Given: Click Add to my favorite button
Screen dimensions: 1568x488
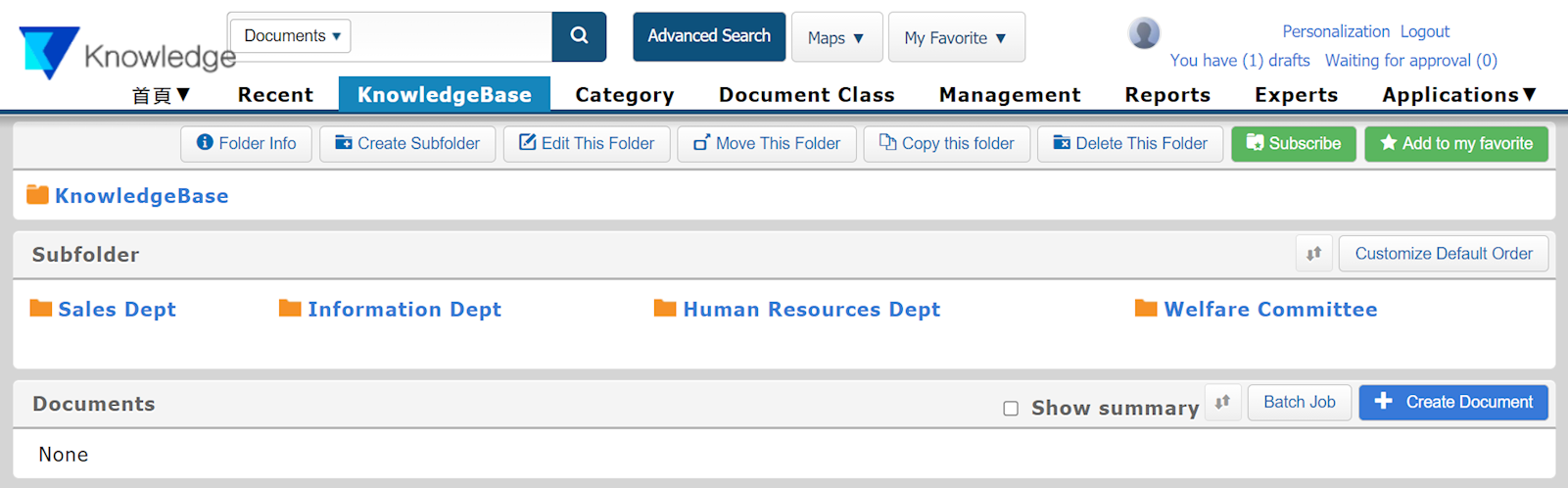Looking at the screenshot, I should [1455, 144].
